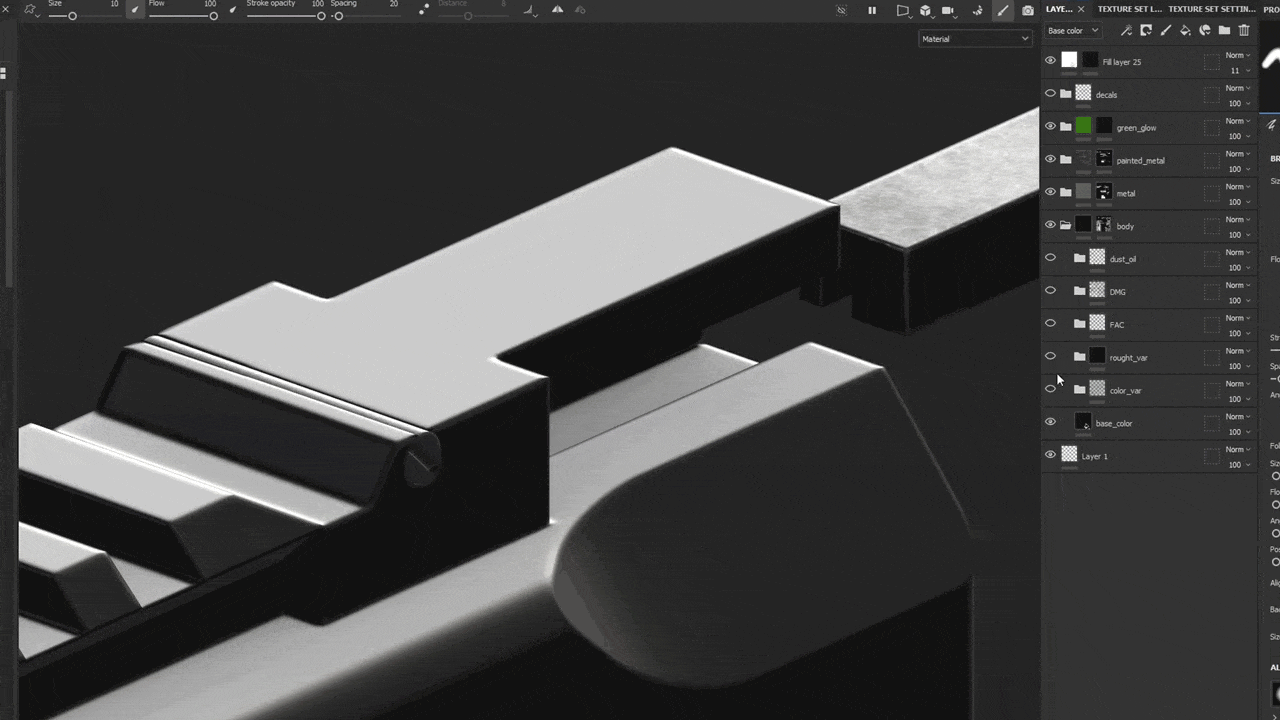
Task: Toggle visibility of the decals folder
Action: tap(1050, 94)
